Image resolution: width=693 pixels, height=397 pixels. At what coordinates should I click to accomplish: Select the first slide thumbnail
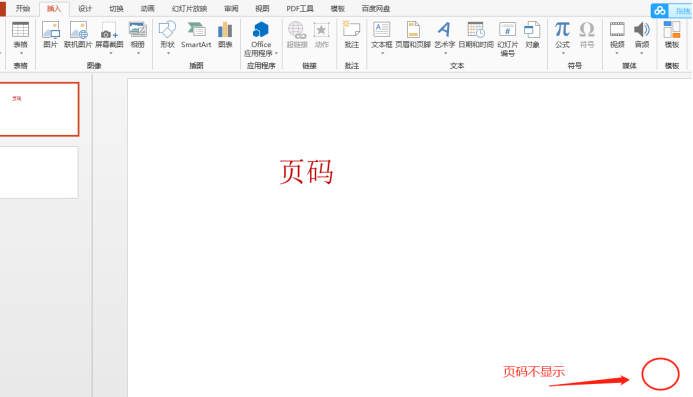point(39,109)
